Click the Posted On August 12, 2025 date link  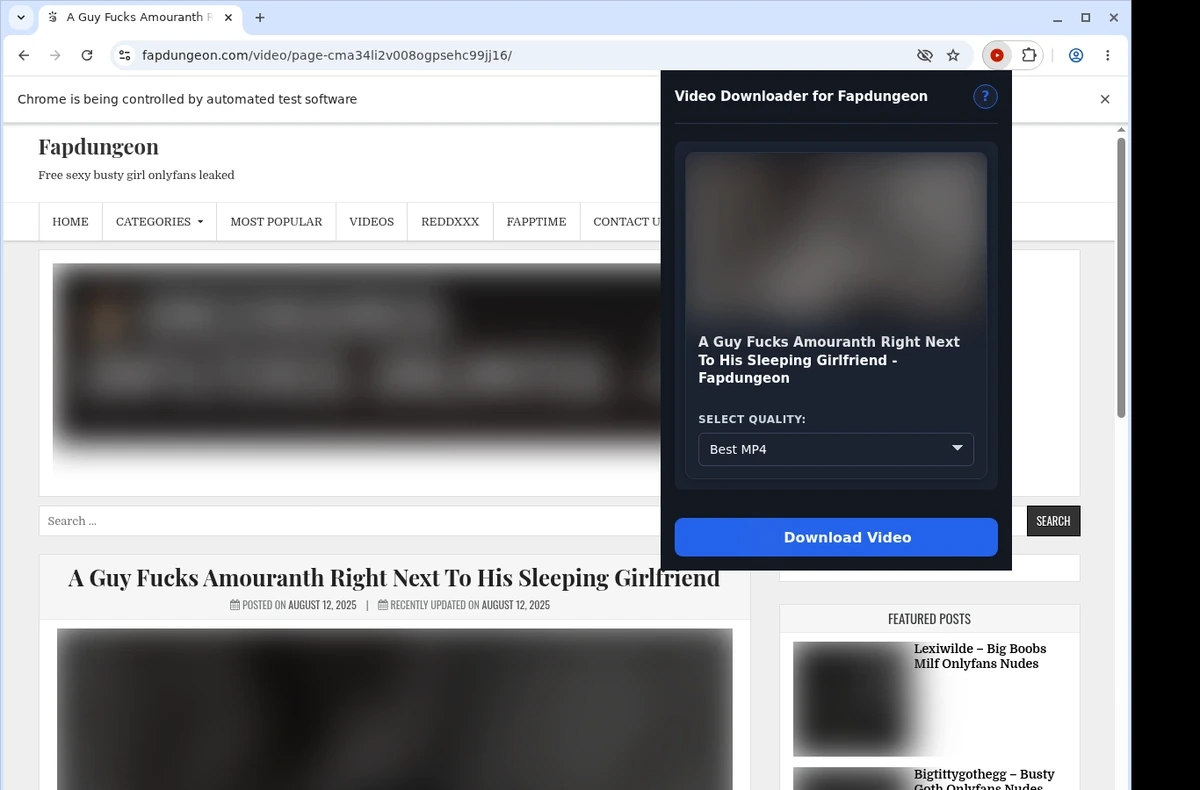pos(322,605)
